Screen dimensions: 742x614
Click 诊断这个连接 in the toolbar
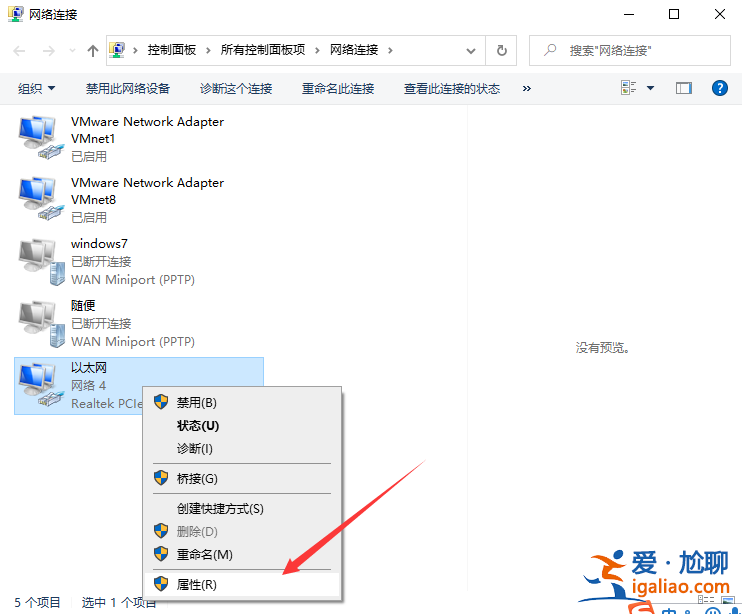point(236,88)
